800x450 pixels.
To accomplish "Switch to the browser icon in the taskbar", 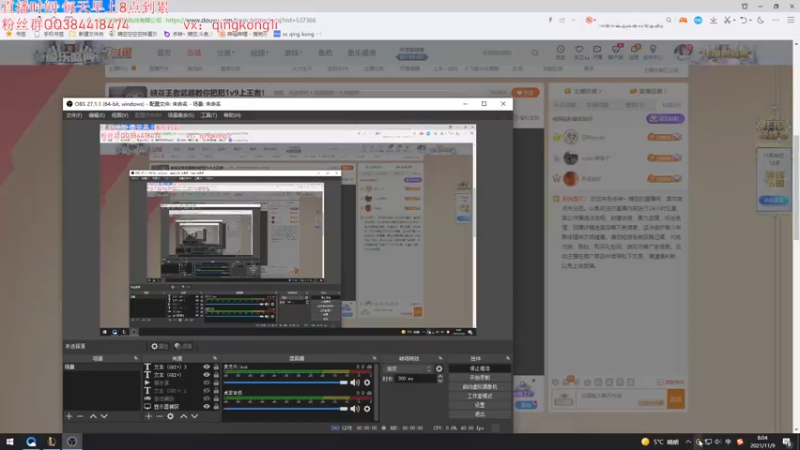I will (31, 442).
